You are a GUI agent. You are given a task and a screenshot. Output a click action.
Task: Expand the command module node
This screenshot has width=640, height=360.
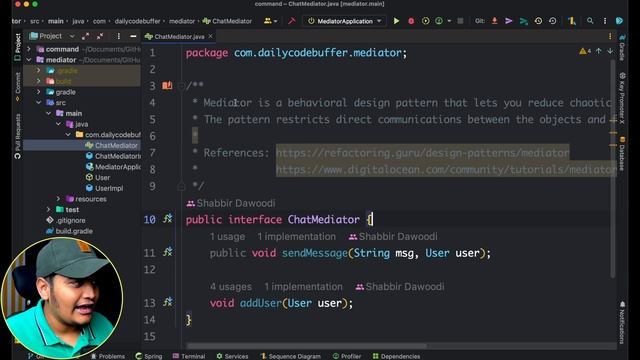click(x=29, y=49)
